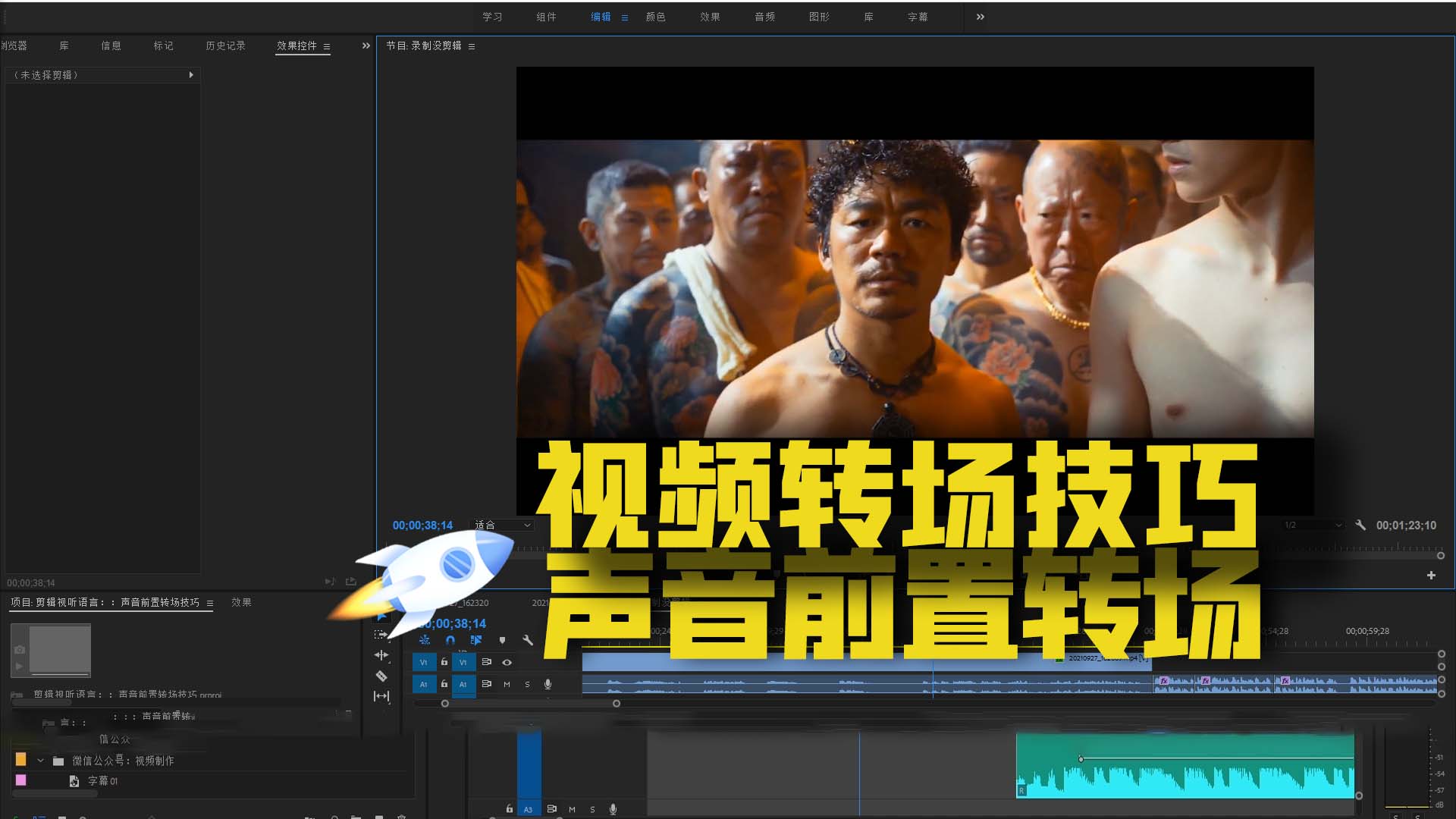
Task: Toggle sync lock on A3 track
Action: coord(552,809)
